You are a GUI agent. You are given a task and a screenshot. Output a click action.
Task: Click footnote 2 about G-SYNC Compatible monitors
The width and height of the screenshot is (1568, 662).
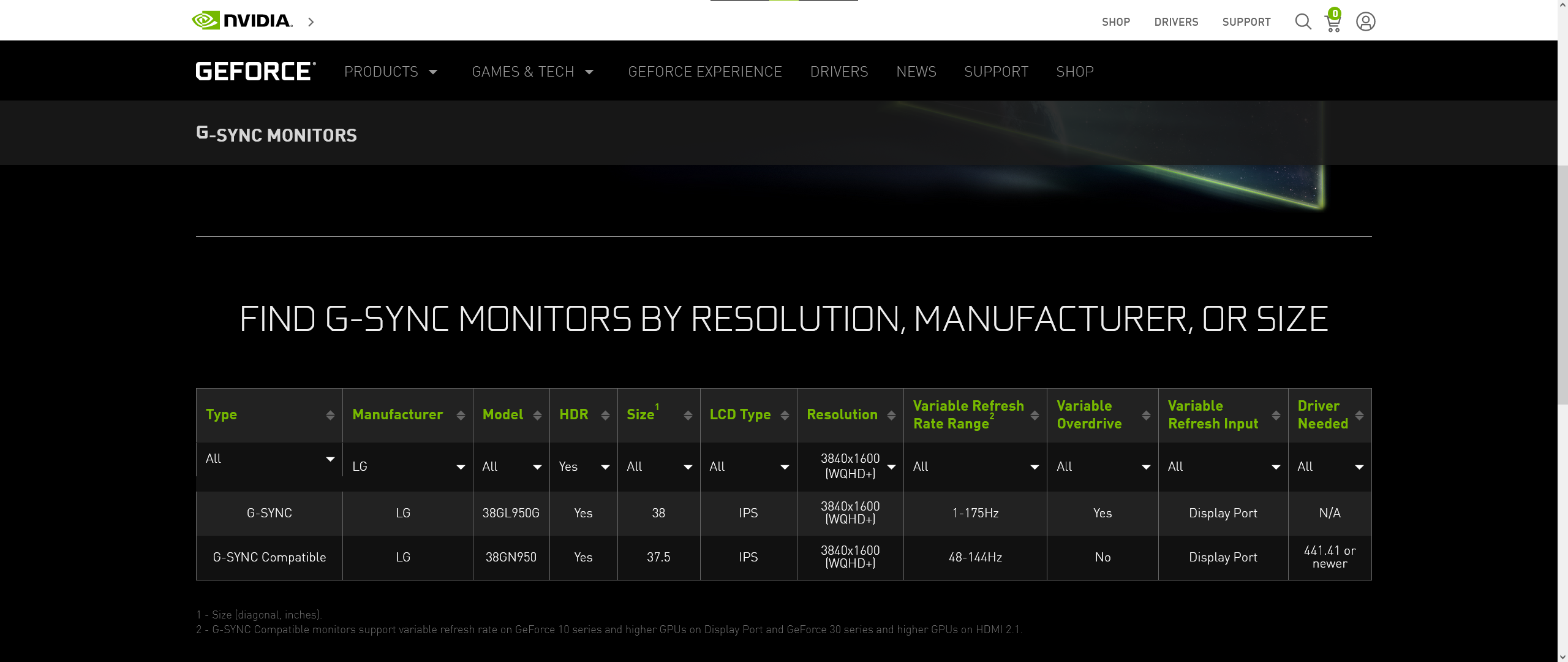[609, 630]
